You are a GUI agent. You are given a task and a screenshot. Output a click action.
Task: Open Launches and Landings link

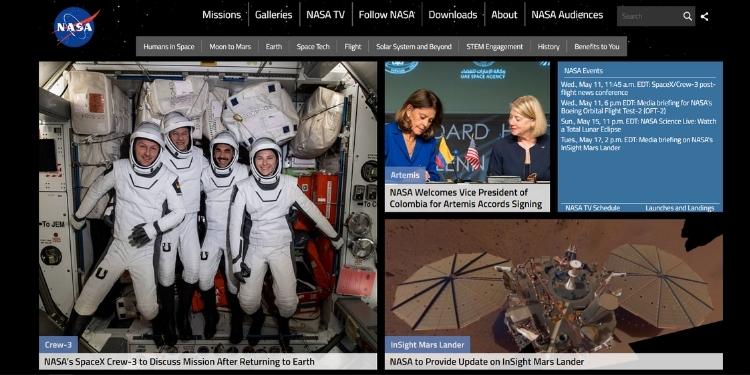[679, 208]
